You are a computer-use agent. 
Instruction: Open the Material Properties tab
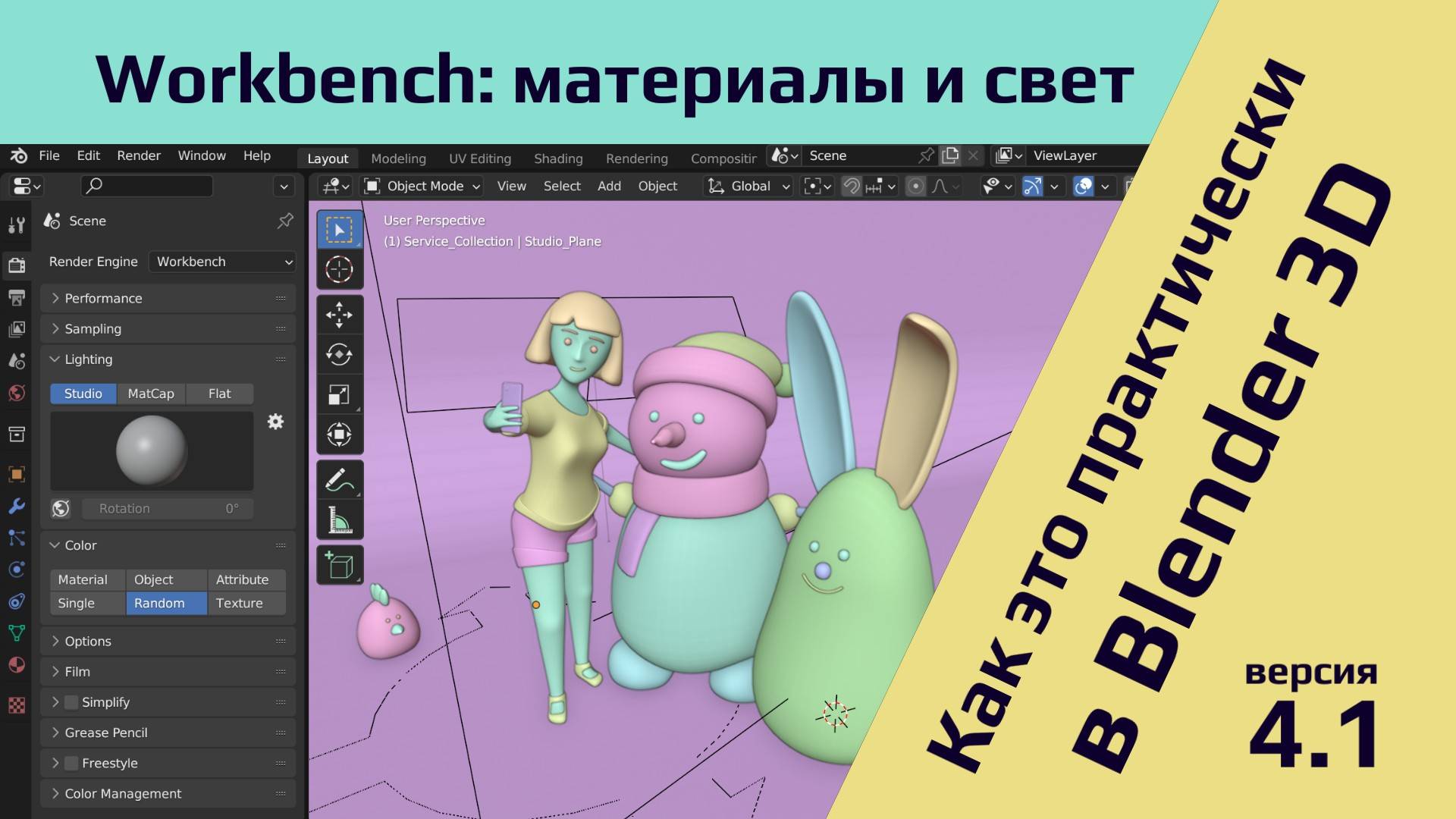click(16, 665)
